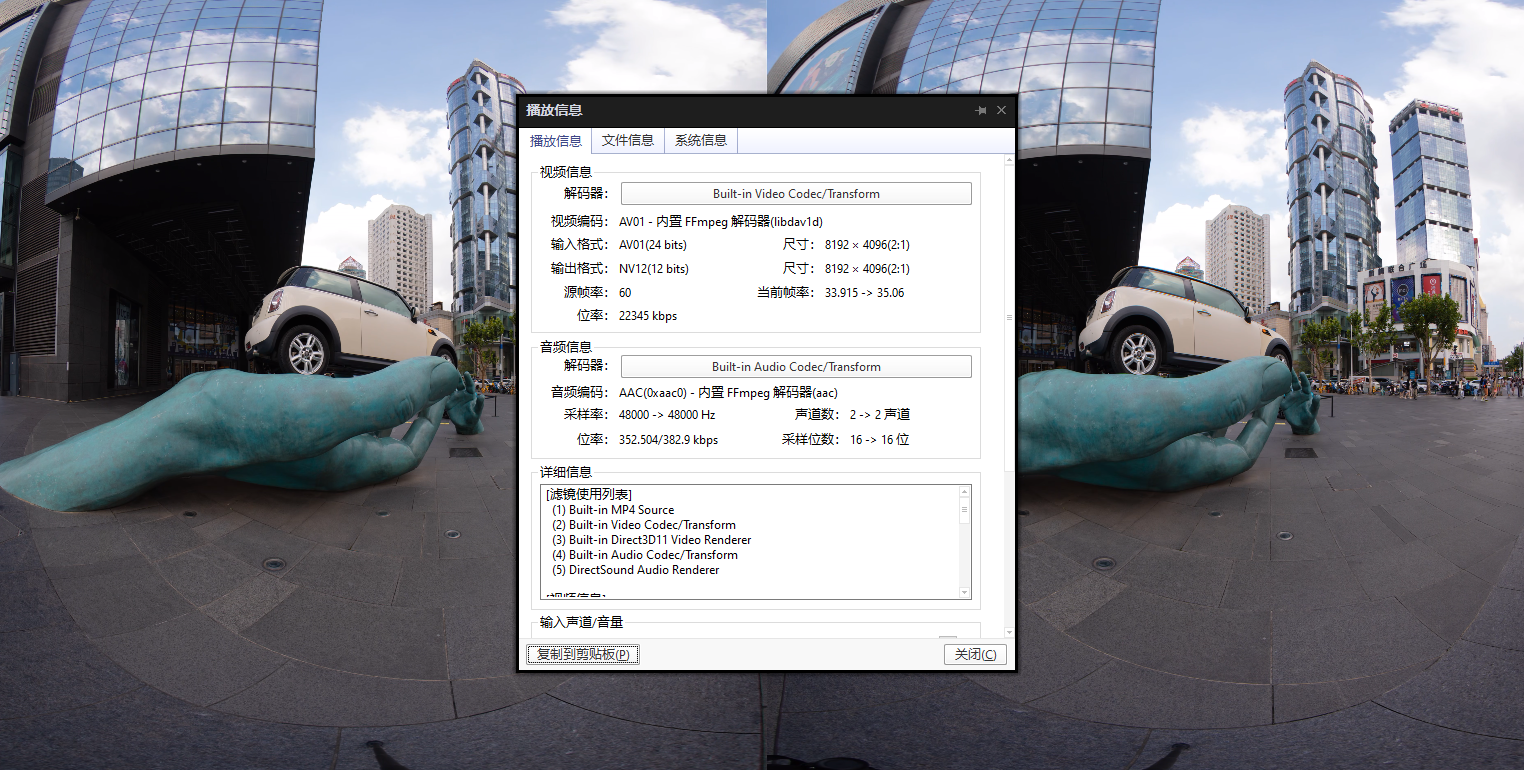The height and width of the screenshot is (770, 1524).
Task: Open Built-in Video Codec/Transform decoder settings
Action: pyautogui.click(x=796, y=193)
